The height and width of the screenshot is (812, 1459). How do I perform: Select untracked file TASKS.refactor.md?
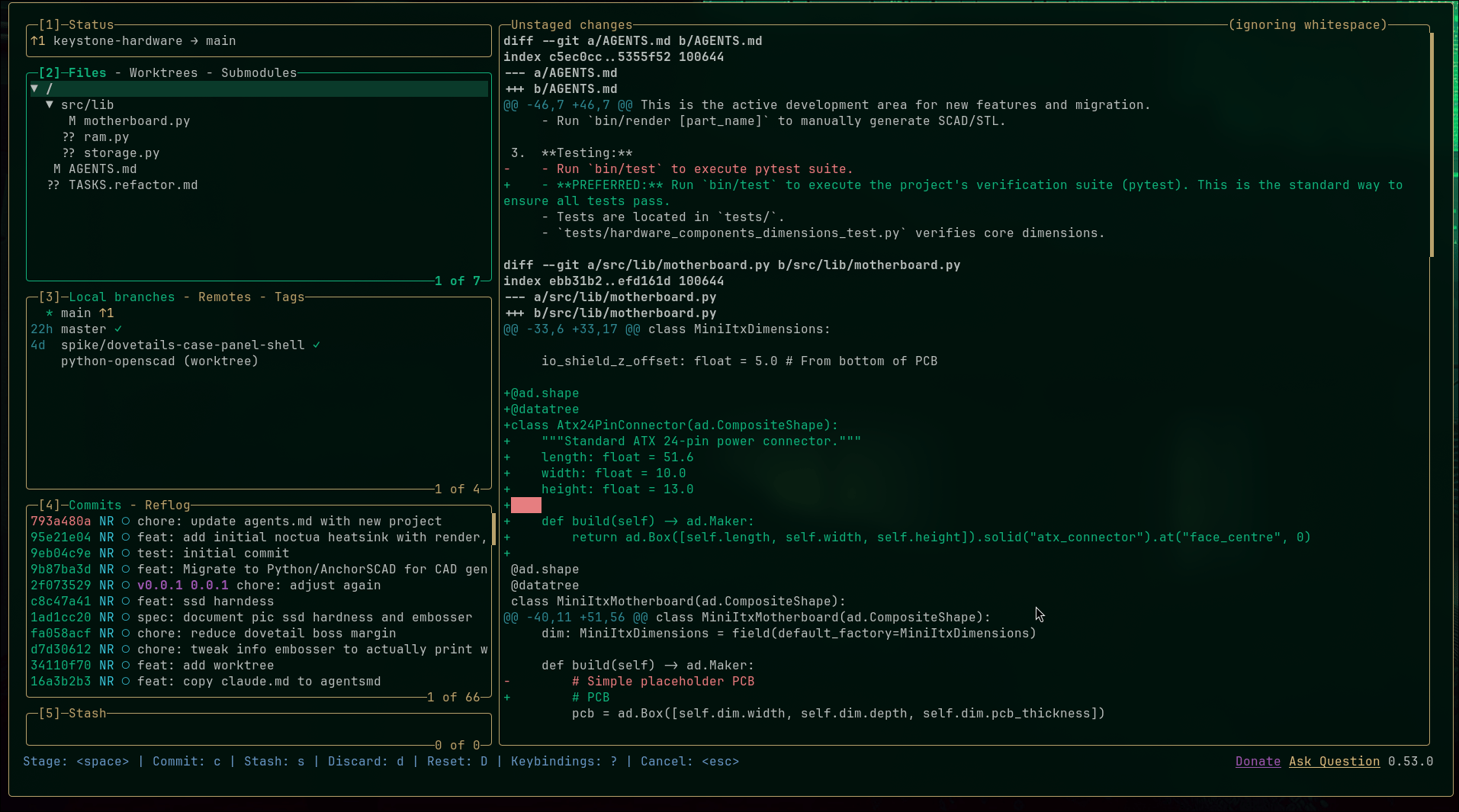[x=133, y=185]
